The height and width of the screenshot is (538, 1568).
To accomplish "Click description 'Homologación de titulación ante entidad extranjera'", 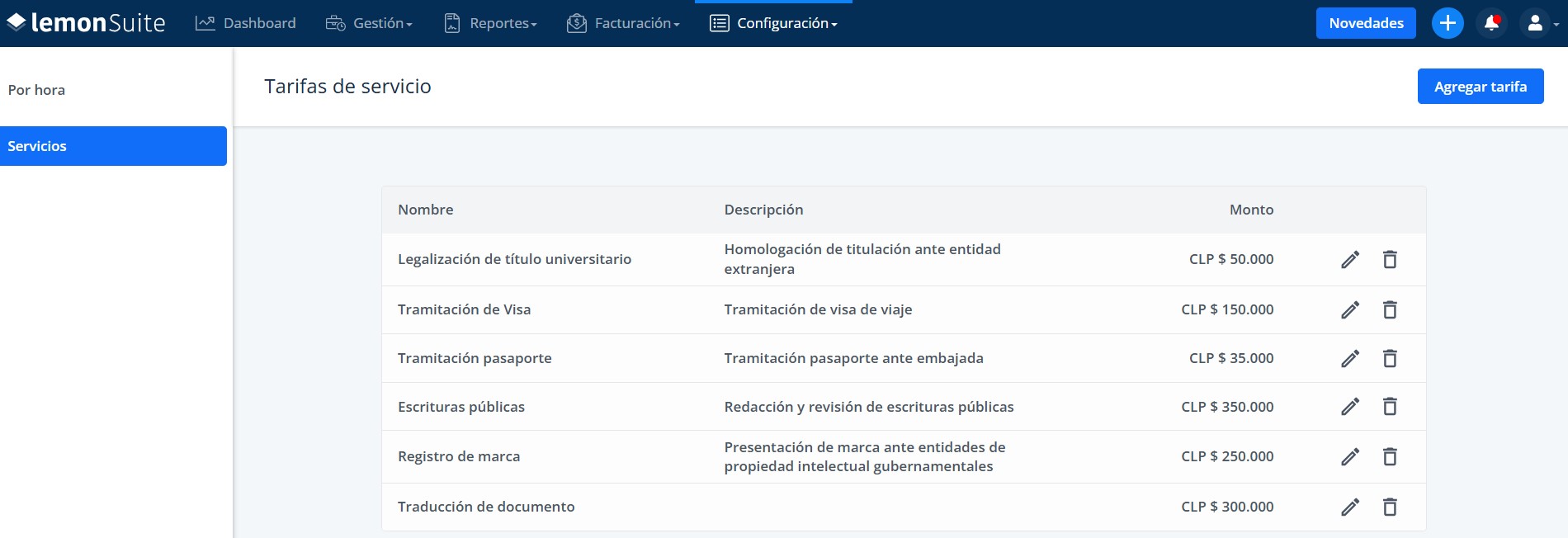I will 862,259.
